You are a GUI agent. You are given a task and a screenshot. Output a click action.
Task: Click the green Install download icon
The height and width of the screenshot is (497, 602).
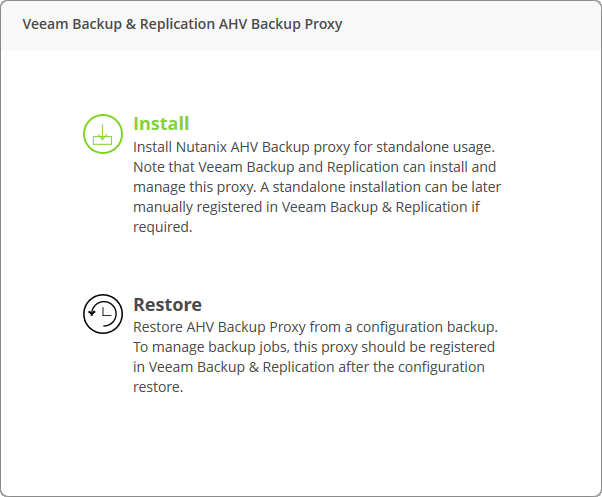(x=102, y=133)
